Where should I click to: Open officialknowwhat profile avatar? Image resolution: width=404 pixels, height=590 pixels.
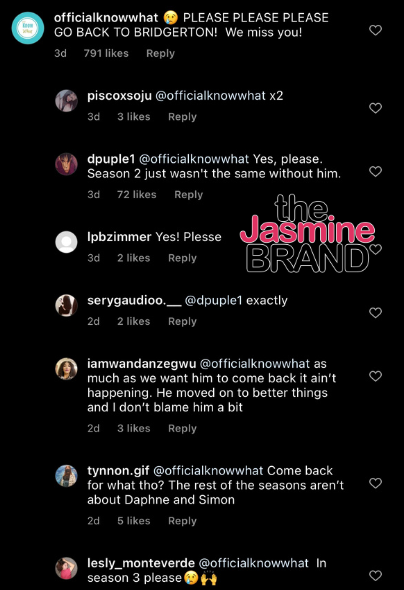pyautogui.click(x=28, y=28)
